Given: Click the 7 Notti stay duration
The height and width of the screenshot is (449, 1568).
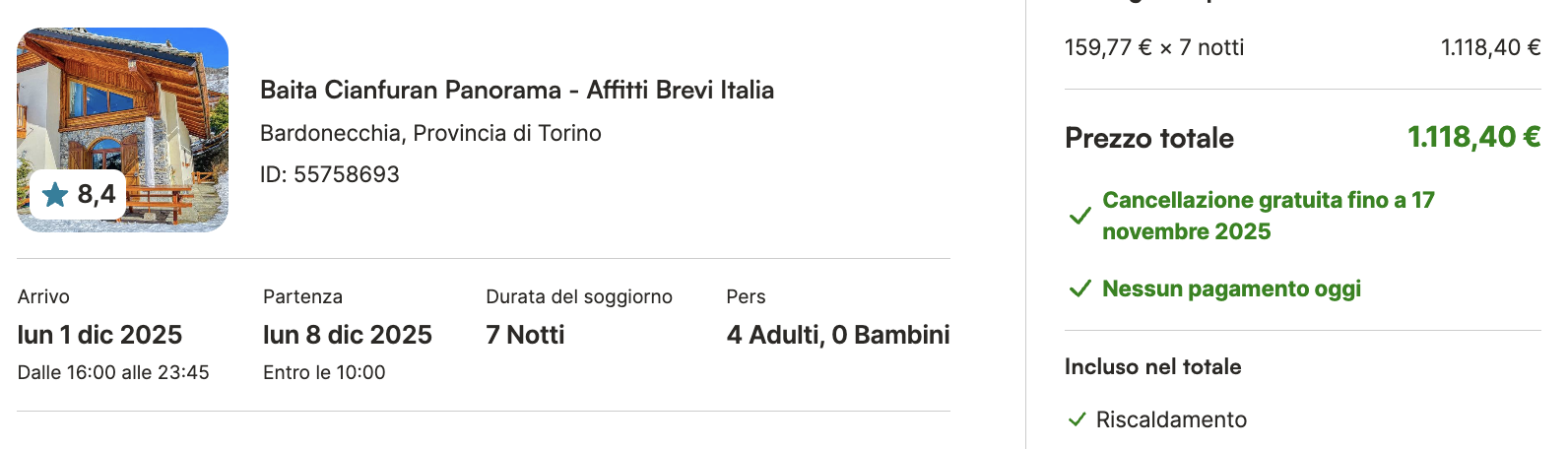Looking at the screenshot, I should [x=525, y=335].
